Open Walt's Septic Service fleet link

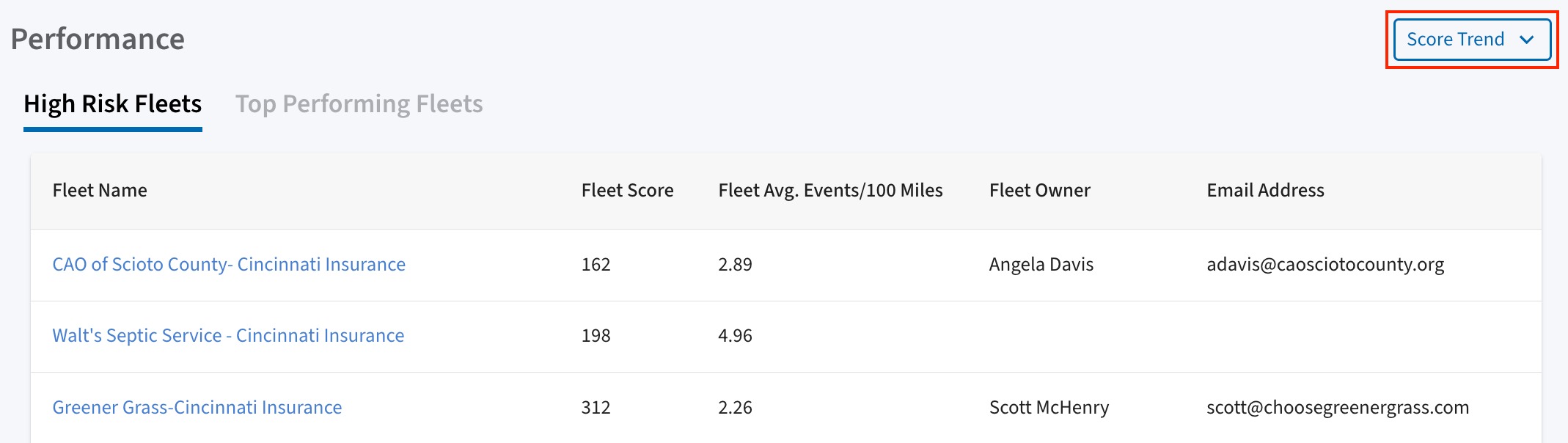(228, 336)
